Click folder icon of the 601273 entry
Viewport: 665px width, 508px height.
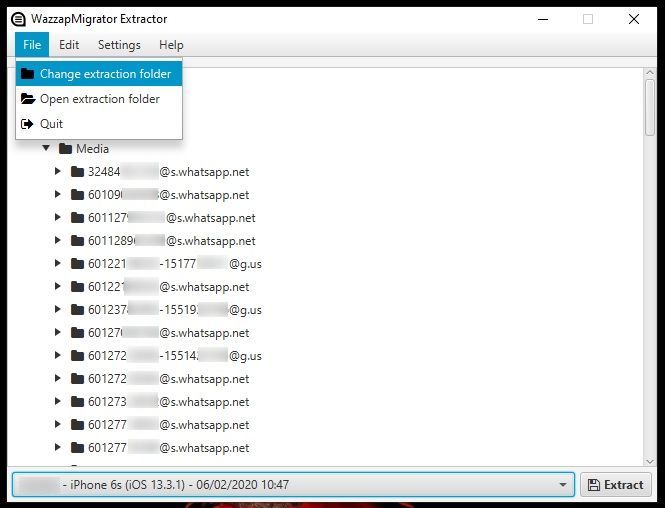pos(77,401)
